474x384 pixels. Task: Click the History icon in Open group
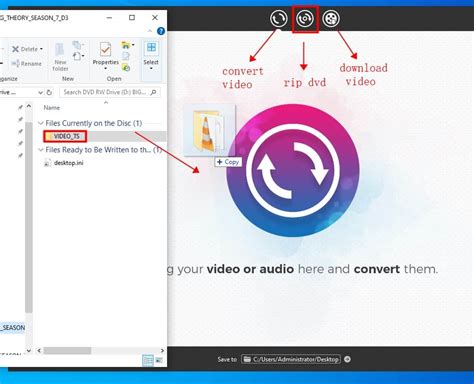coord(126,68)
